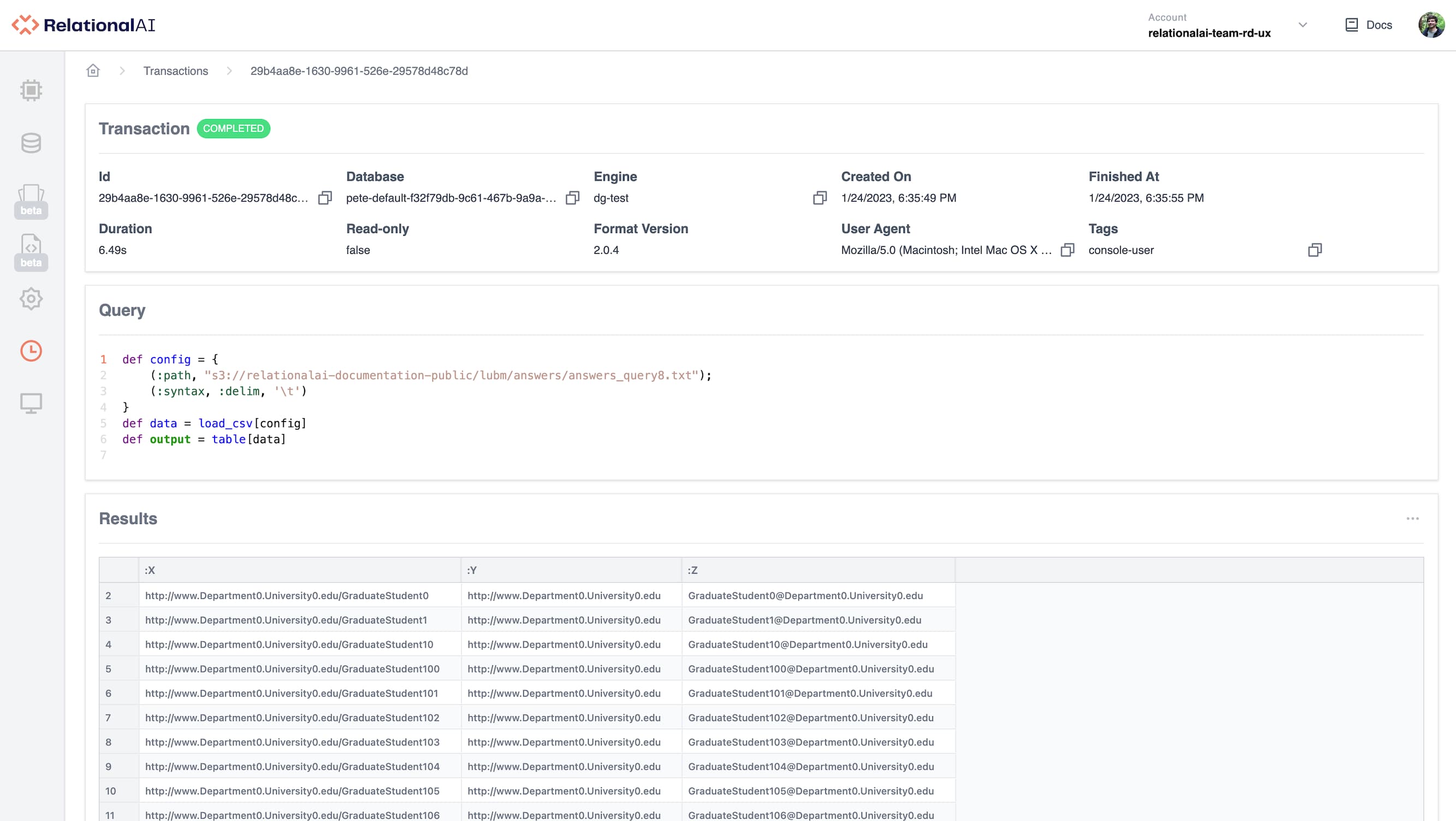Select the Transactions clock icon
1456x821 pixels.
pos(31,351)
